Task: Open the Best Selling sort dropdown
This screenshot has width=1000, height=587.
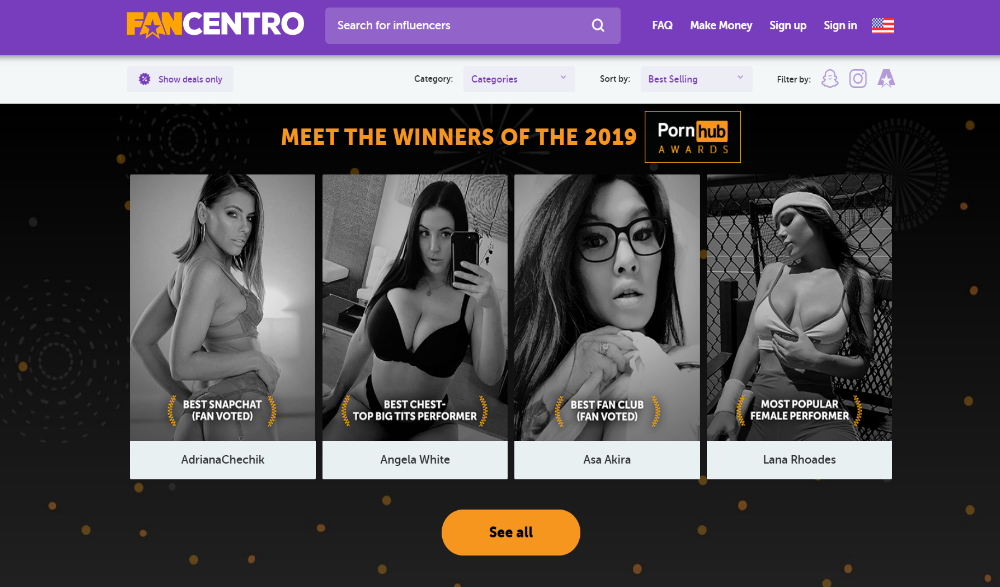Action: click(696, 79)
